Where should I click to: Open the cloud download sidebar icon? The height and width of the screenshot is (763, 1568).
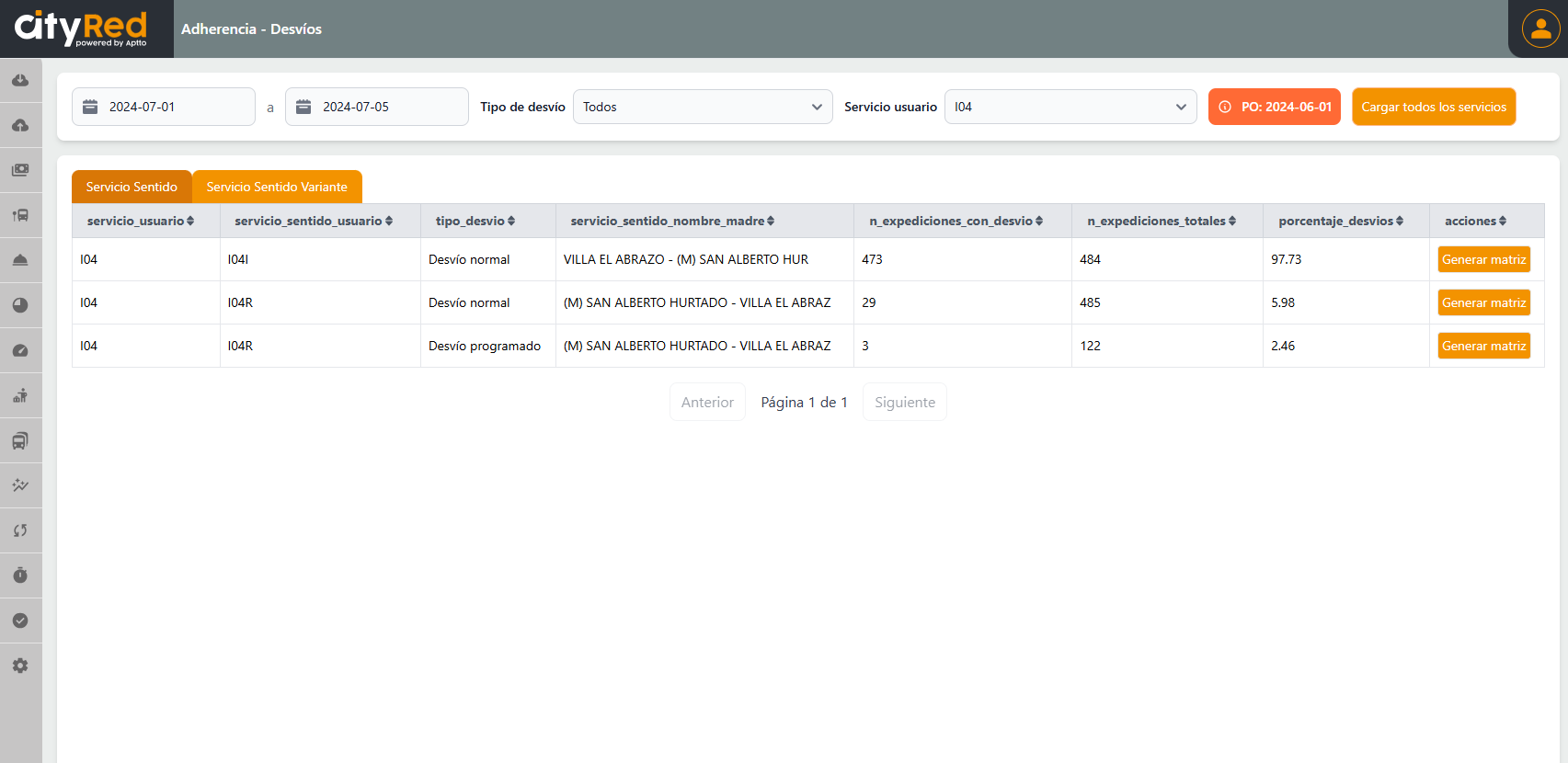point(20,81)
